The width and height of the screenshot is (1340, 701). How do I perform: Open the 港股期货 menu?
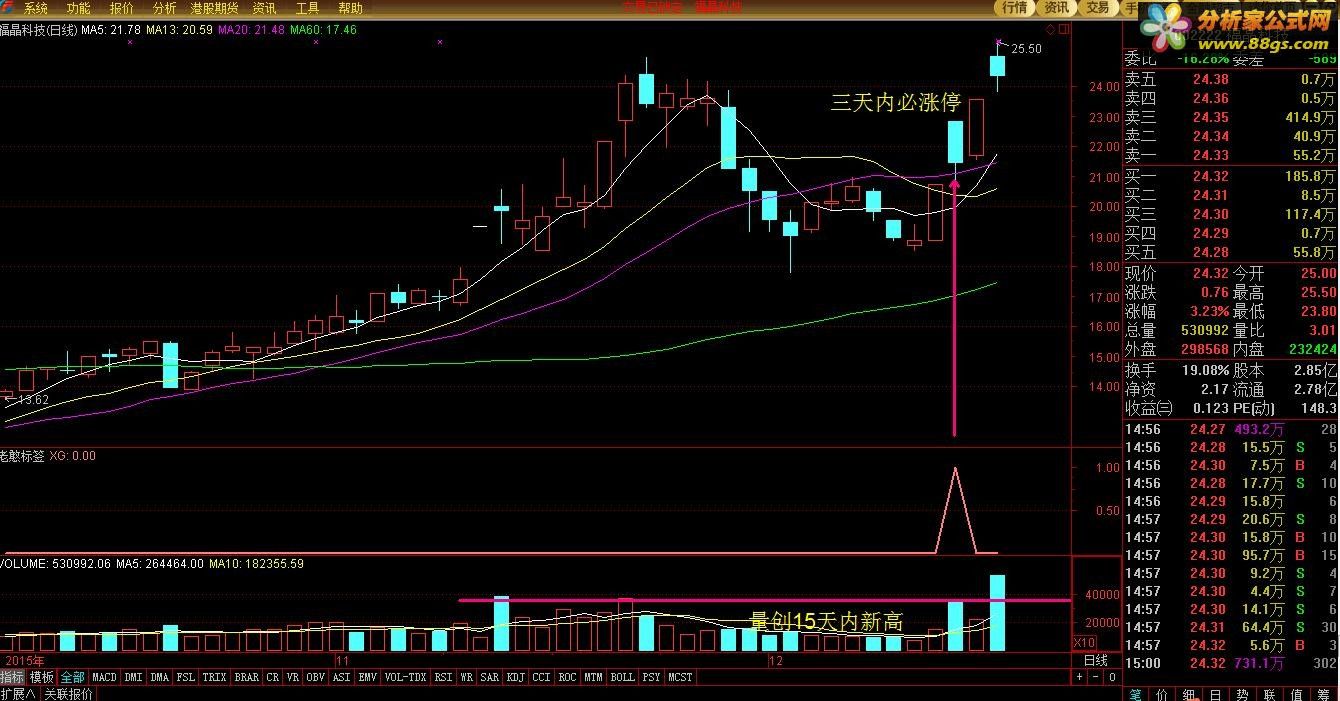pos(214,8)
